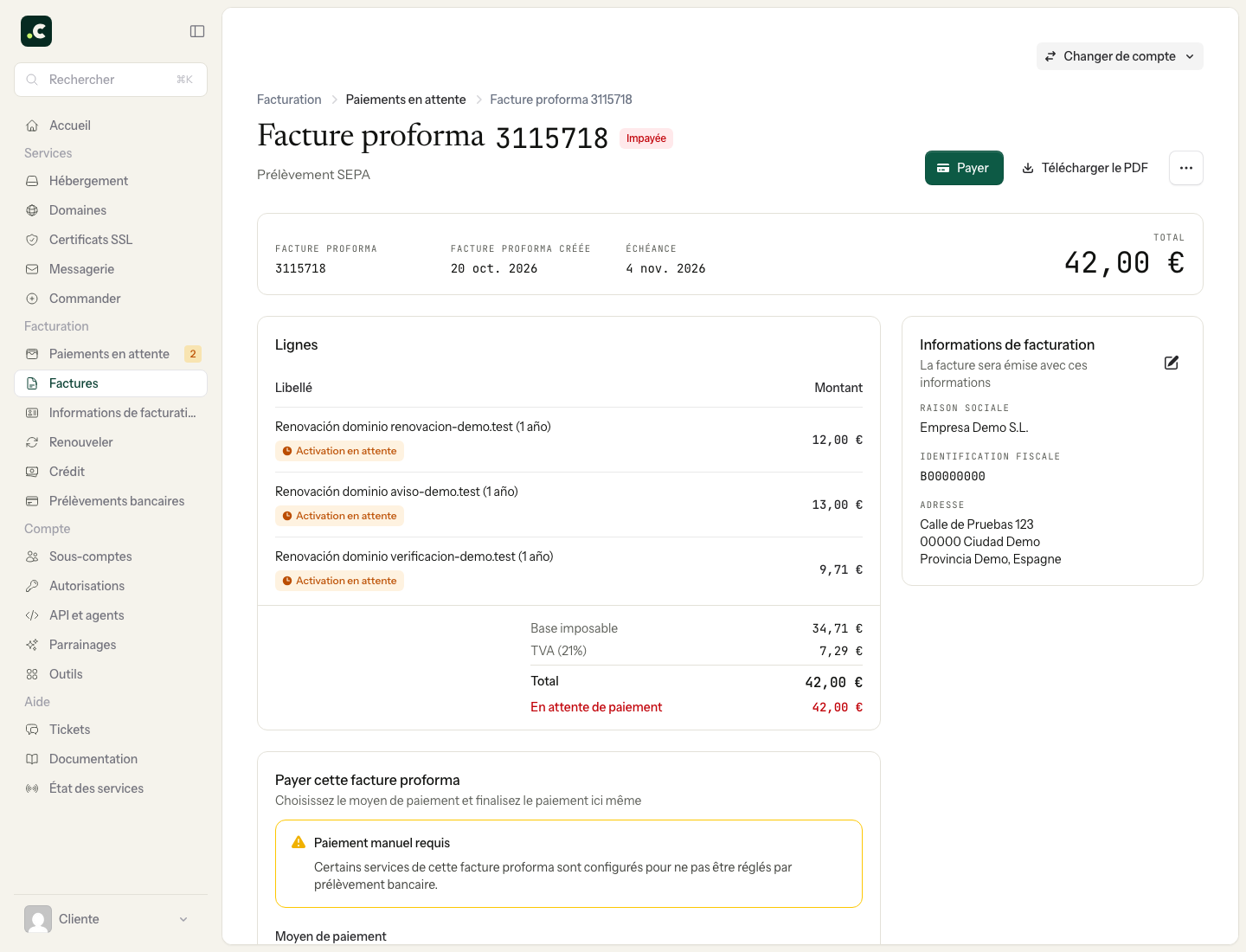Click Paiements en attente breadcrumb
The width and height of the screenshot is (1246, 952).
point(406,100)
